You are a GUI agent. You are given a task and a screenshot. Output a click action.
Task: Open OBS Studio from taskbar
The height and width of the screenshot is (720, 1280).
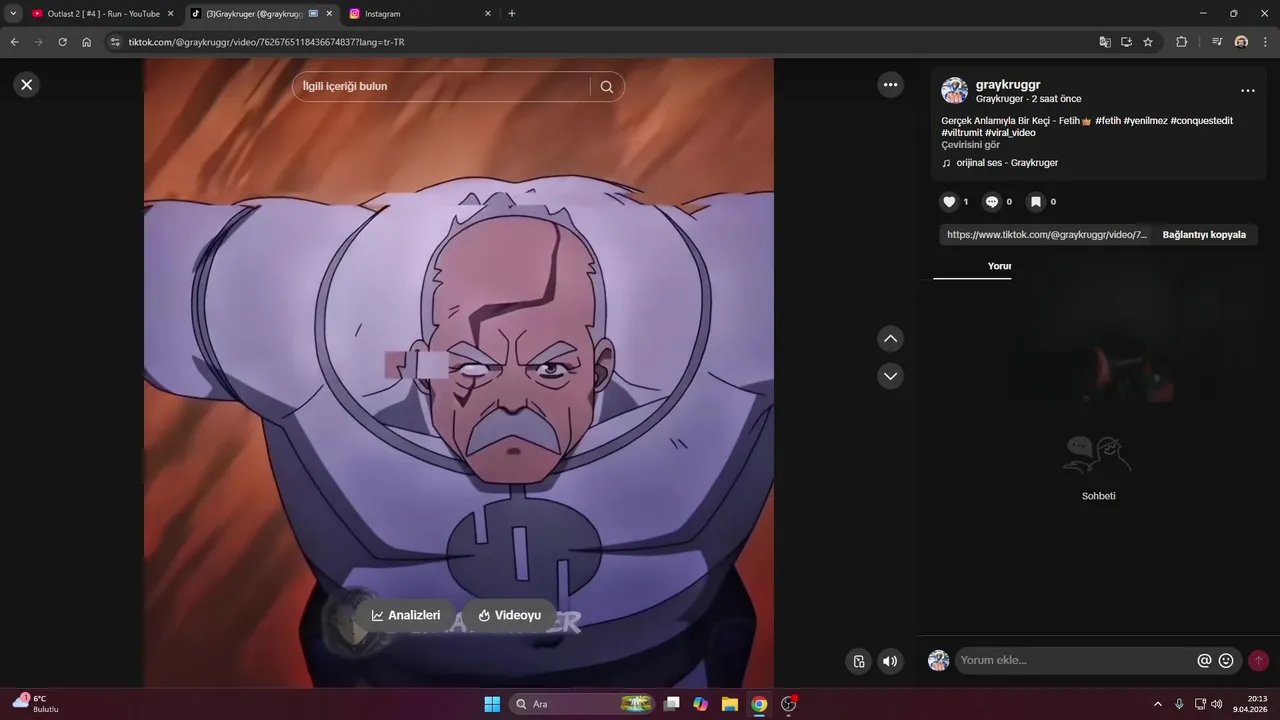coord(788,704)
